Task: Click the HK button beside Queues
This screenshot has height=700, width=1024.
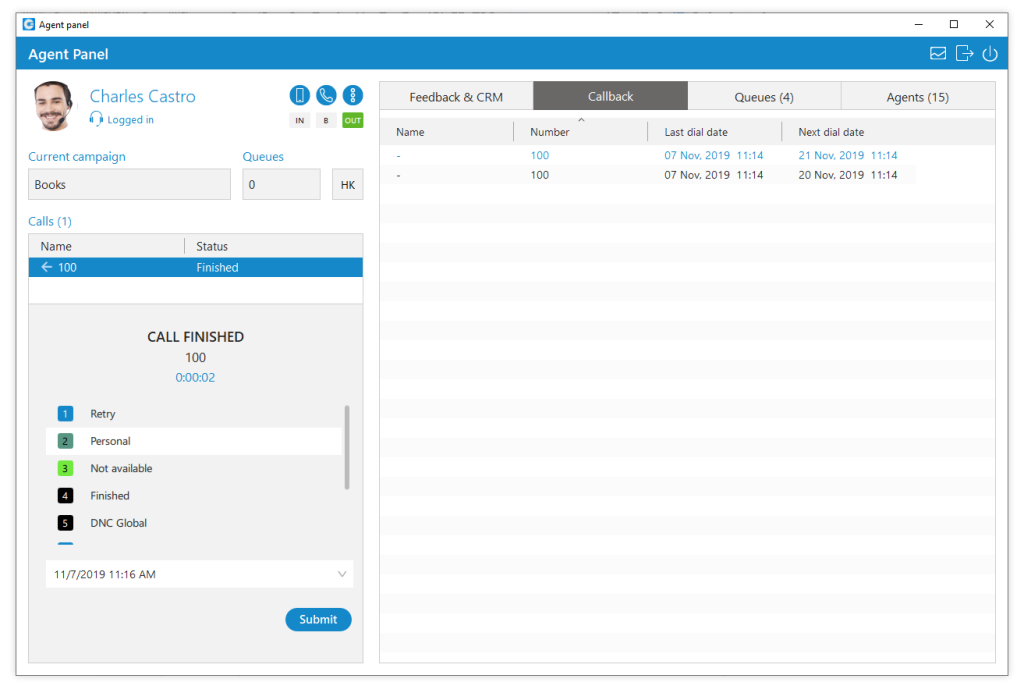Action: tap(347, 185)
